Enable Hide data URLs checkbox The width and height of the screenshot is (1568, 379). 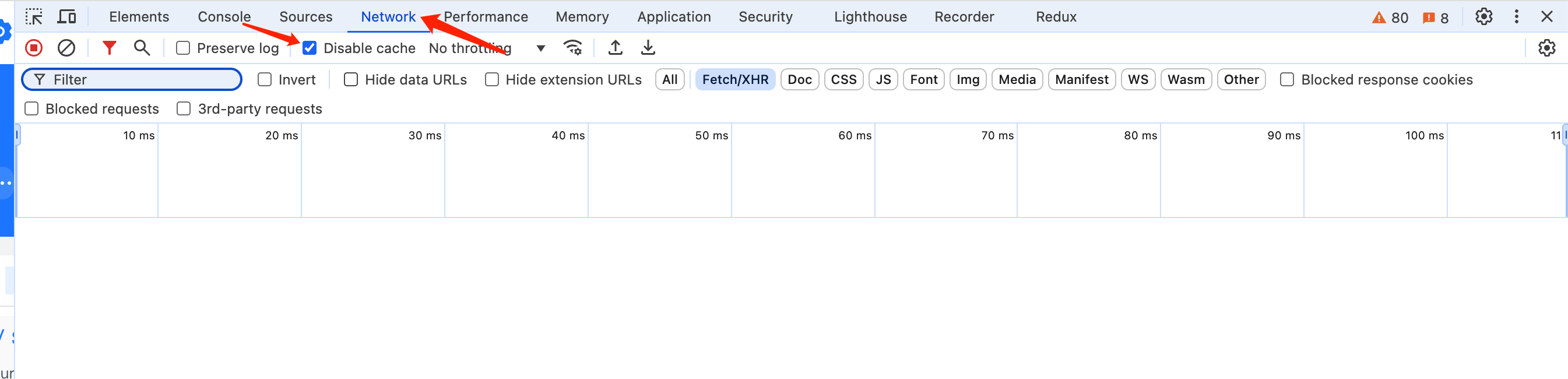351,80
